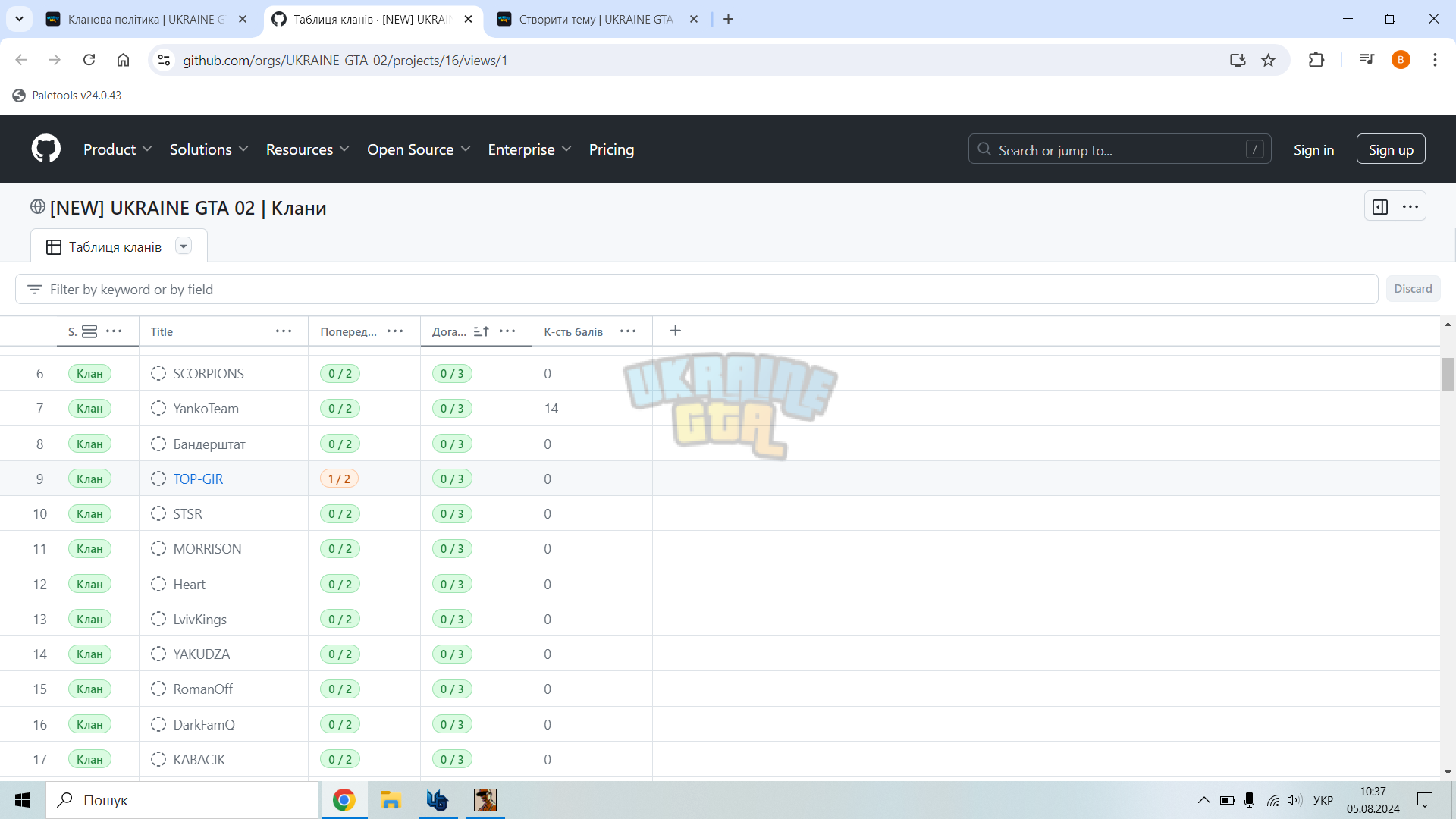Switch to Кланова політика browser tab
The width and height of the screenshot is (1456, 819).
click(x=146, y=19)
